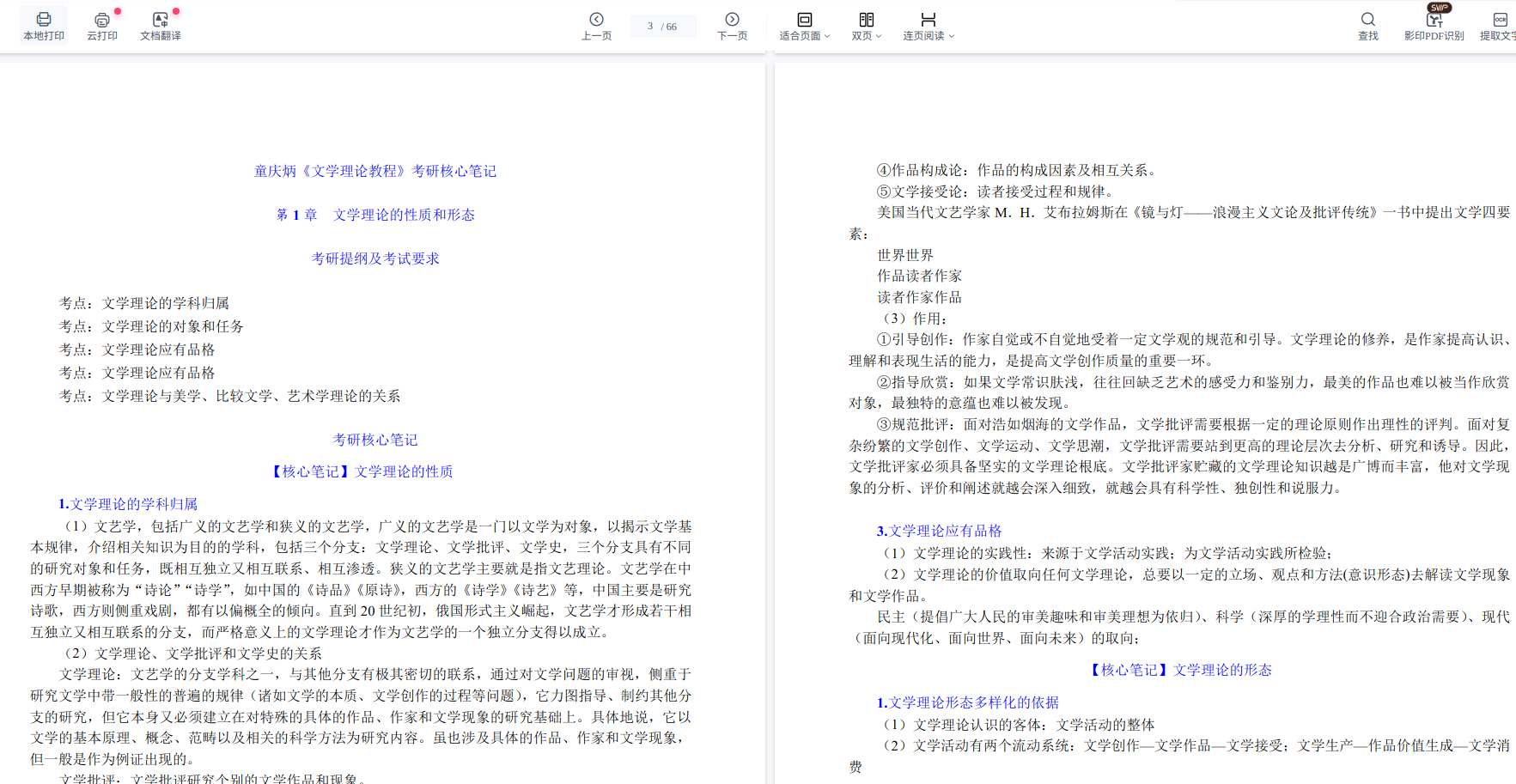
Task: Click heading 1.文学理论形态多样化的依据
Action: 967,702
